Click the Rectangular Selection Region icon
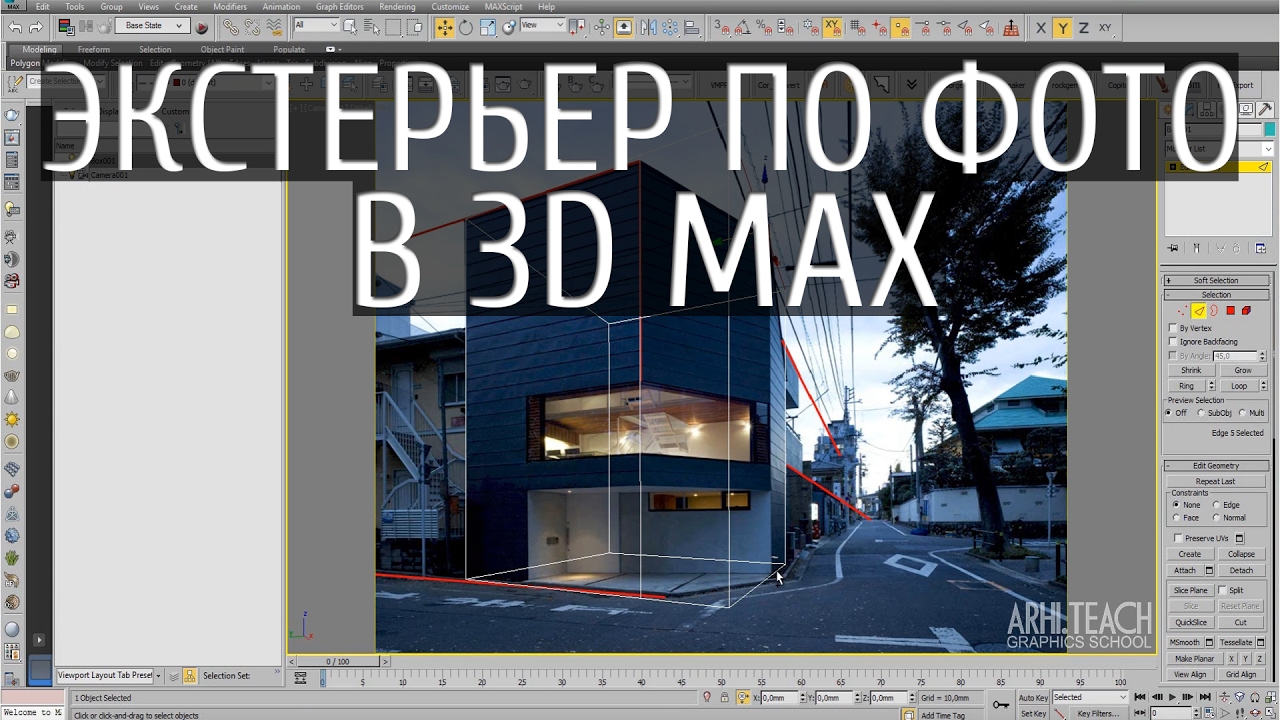 click(393, 27)
